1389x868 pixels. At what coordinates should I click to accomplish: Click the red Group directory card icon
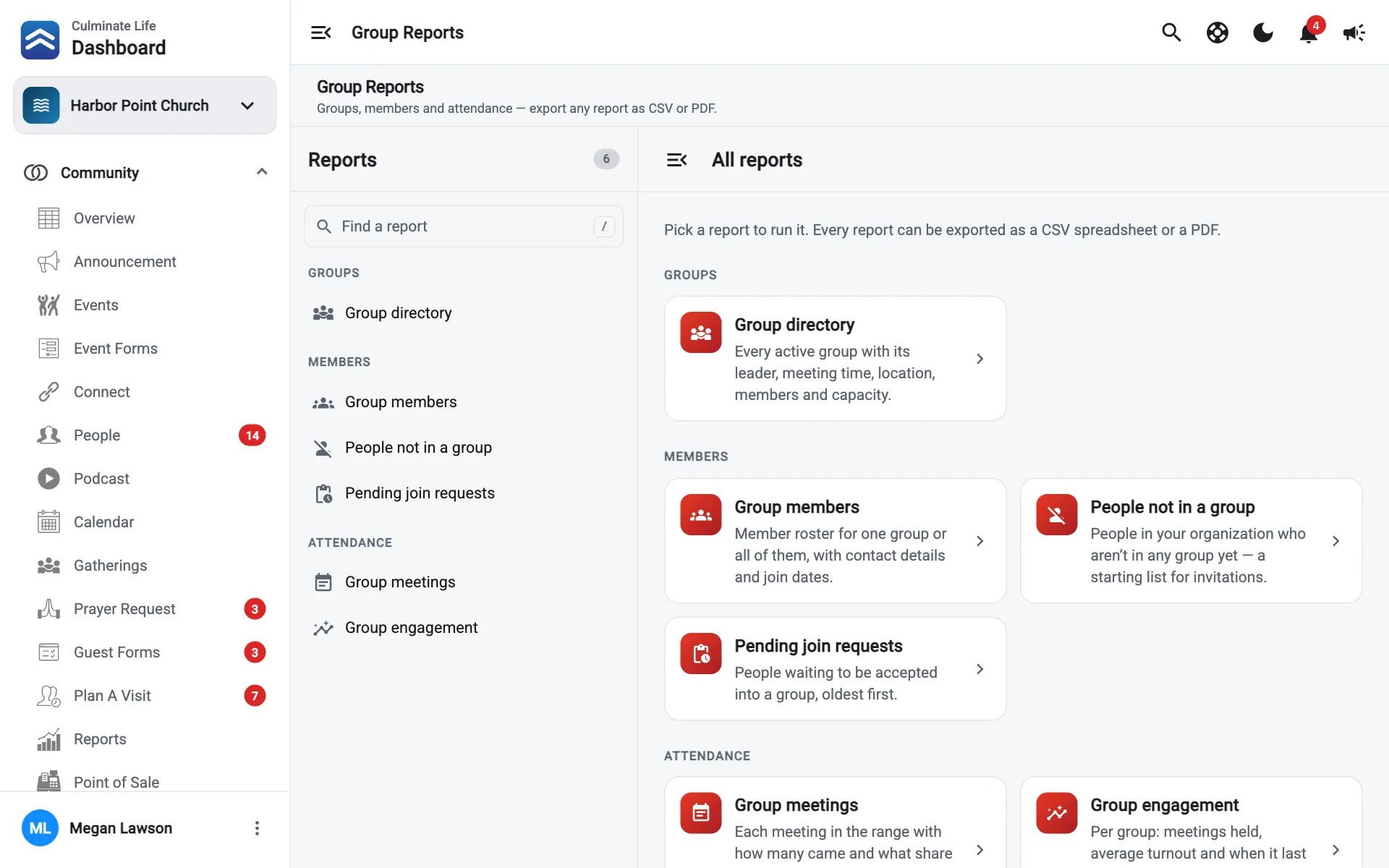[701, 333]
